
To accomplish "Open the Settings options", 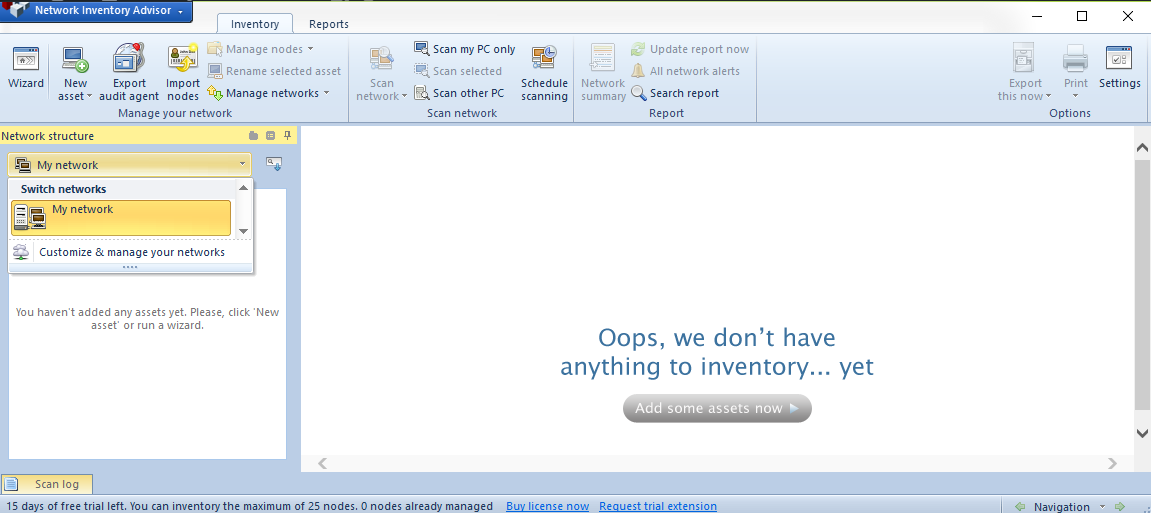I will [1119, 68].
